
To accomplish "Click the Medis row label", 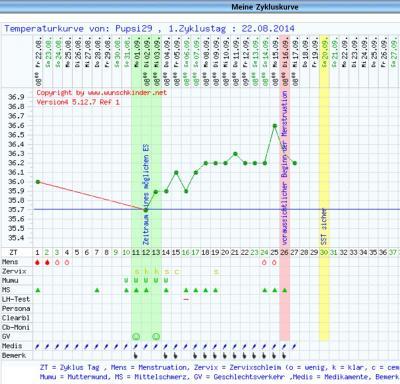I will [12, 346].
